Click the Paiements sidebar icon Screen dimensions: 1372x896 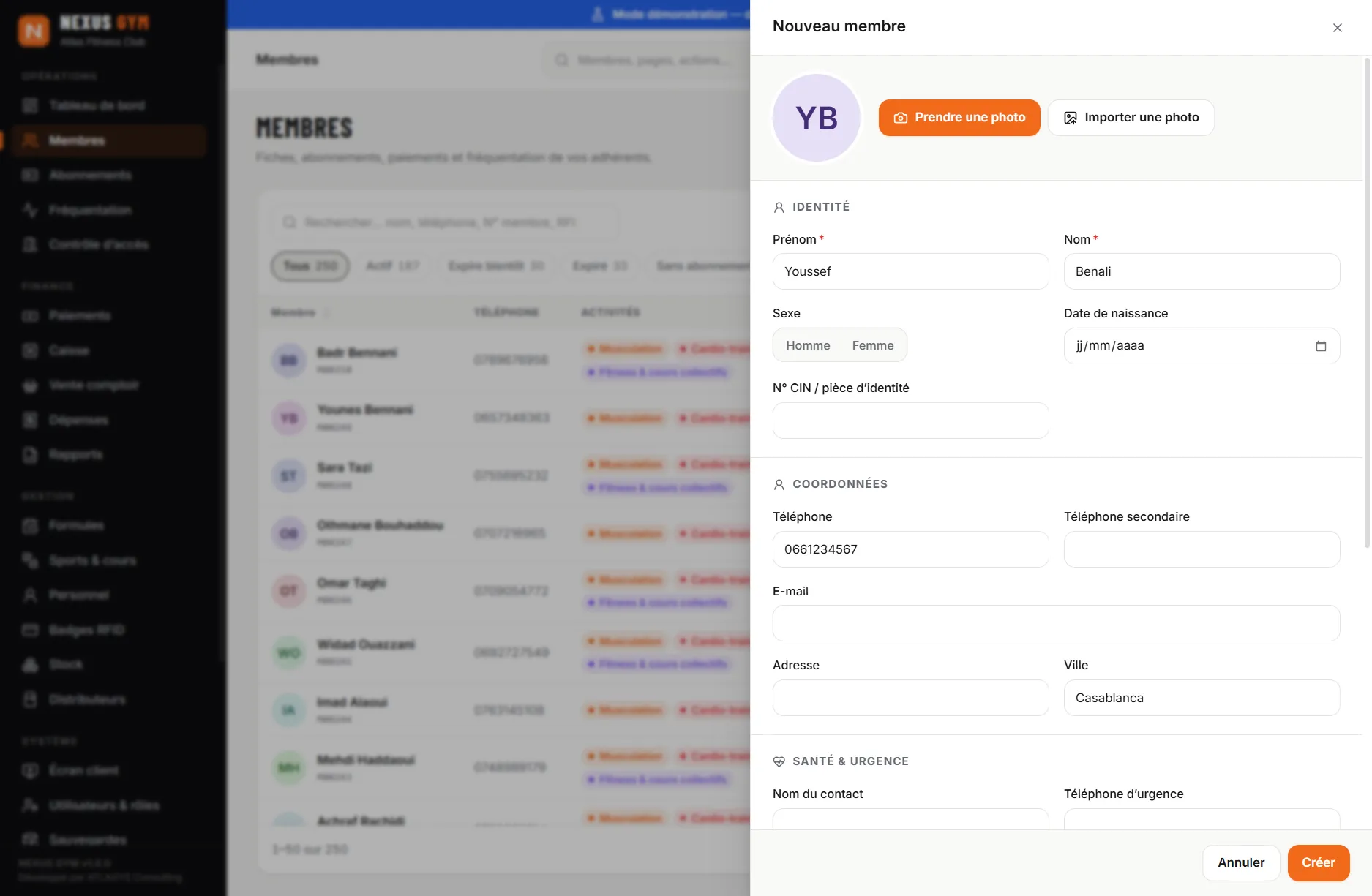pyautogui.click(x=30, y=316)
